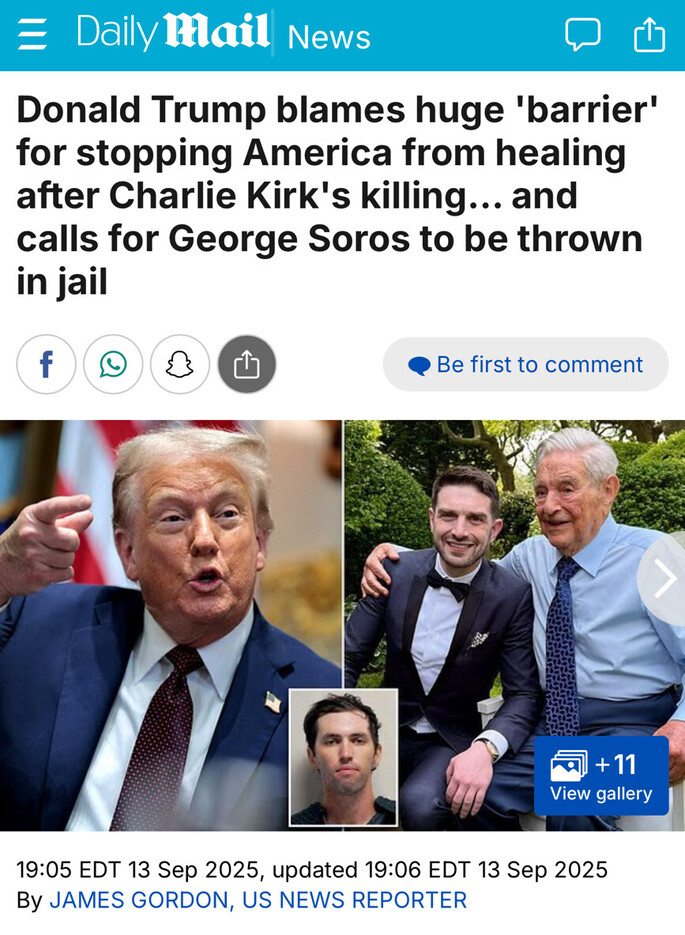Tap the inset mugshot thumbnail
The width and height of the screenshot is (685, 935).
pyautogui.click(x=343, y=757)
